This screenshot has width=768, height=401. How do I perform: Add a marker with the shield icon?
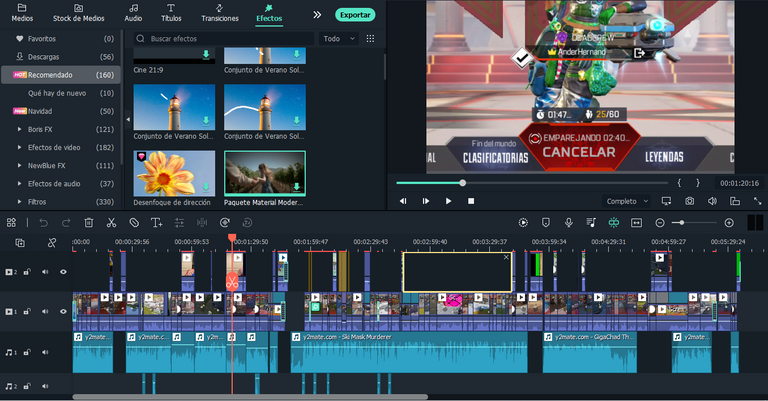point(546,223)
